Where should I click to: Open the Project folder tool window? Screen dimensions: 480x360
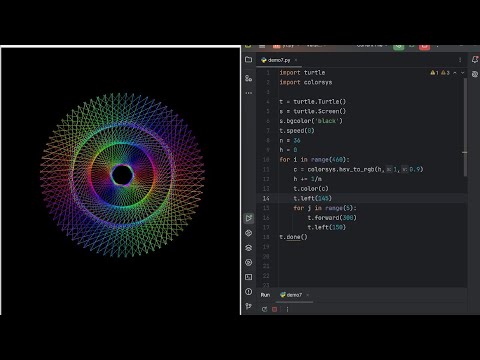(x=248, y=60)
